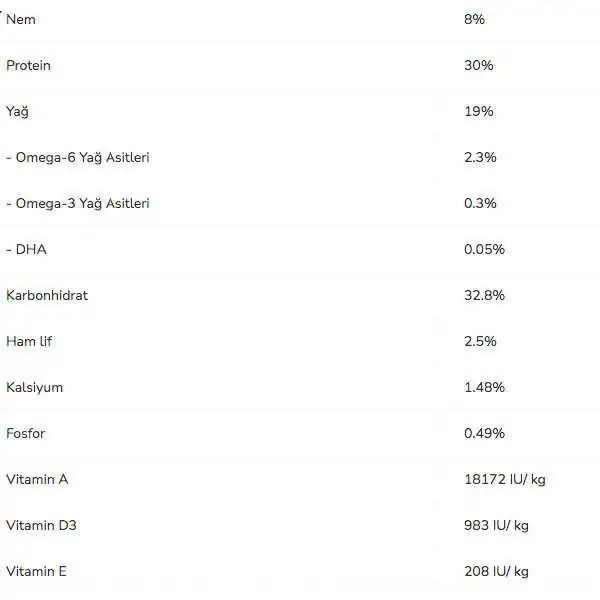Click the Fosfor row label
This screenshot has height=600, width=600.
[26, 433]
